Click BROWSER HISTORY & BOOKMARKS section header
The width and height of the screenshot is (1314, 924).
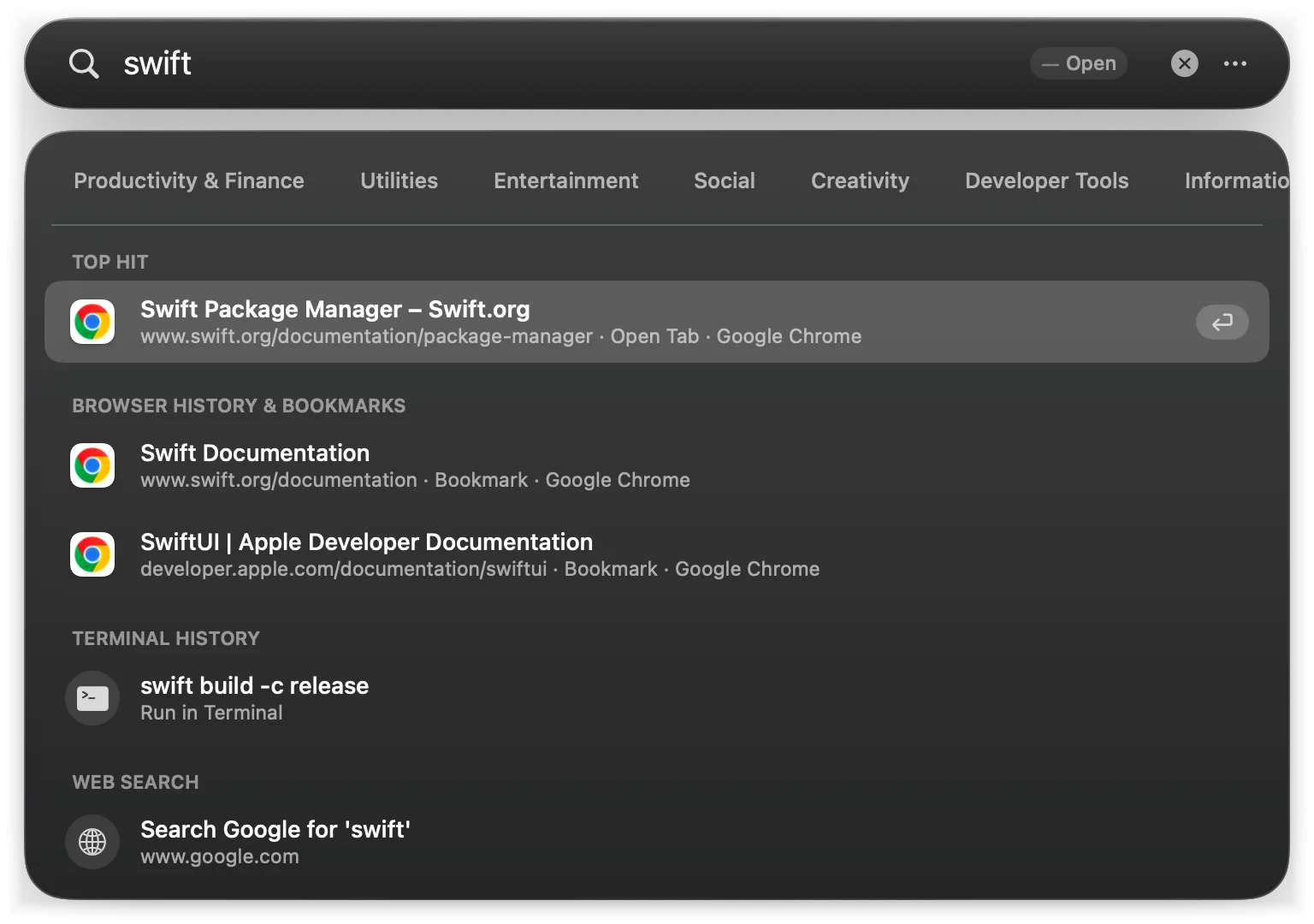(x=239, y=406)
